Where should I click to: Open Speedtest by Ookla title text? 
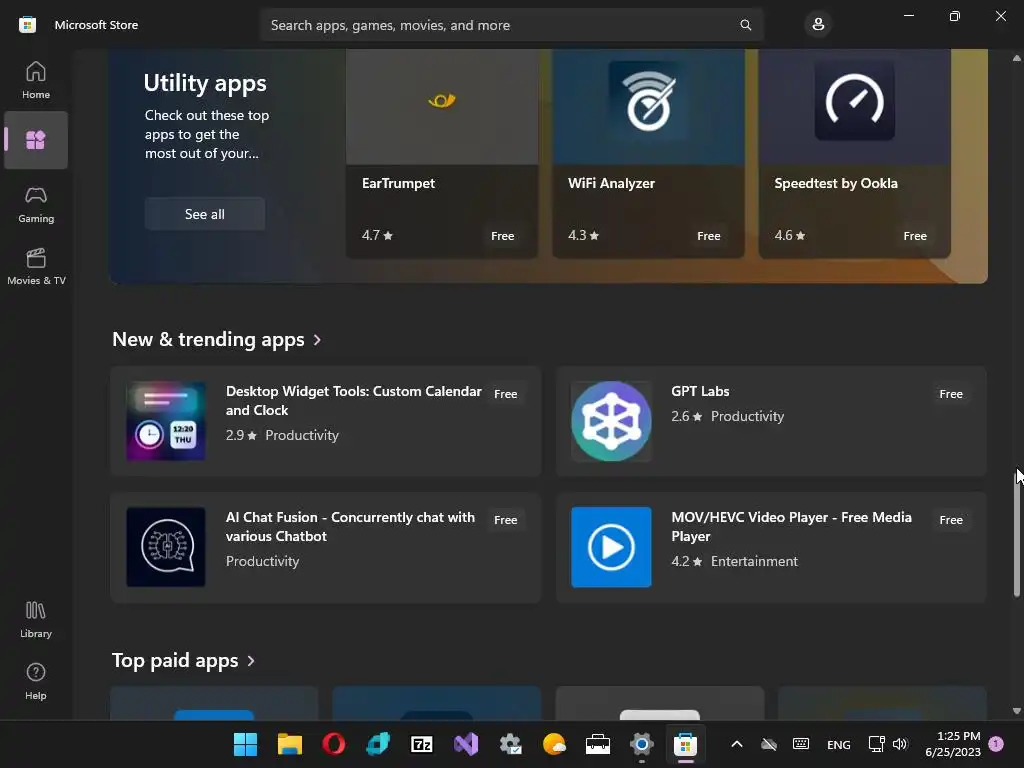[x=836, y=184]
